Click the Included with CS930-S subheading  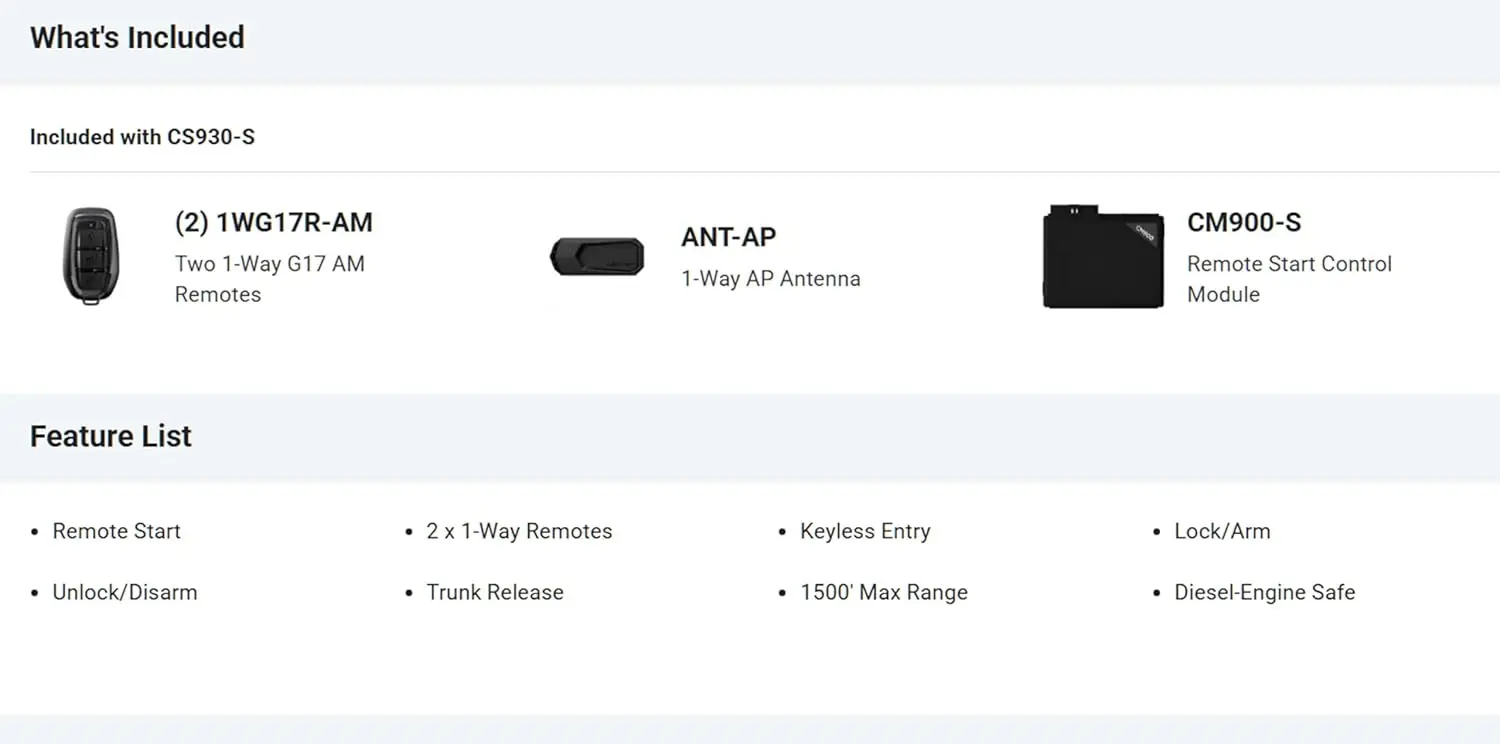(142, 137)
